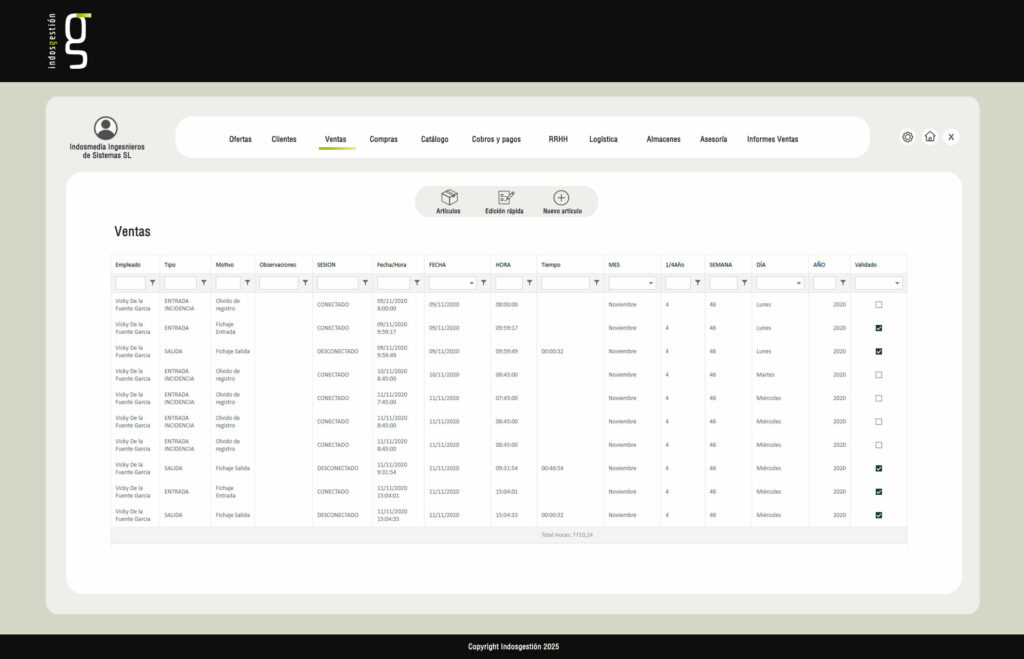
Task: Click the SEMANA column filter funnel
Action: click(744, 283)
